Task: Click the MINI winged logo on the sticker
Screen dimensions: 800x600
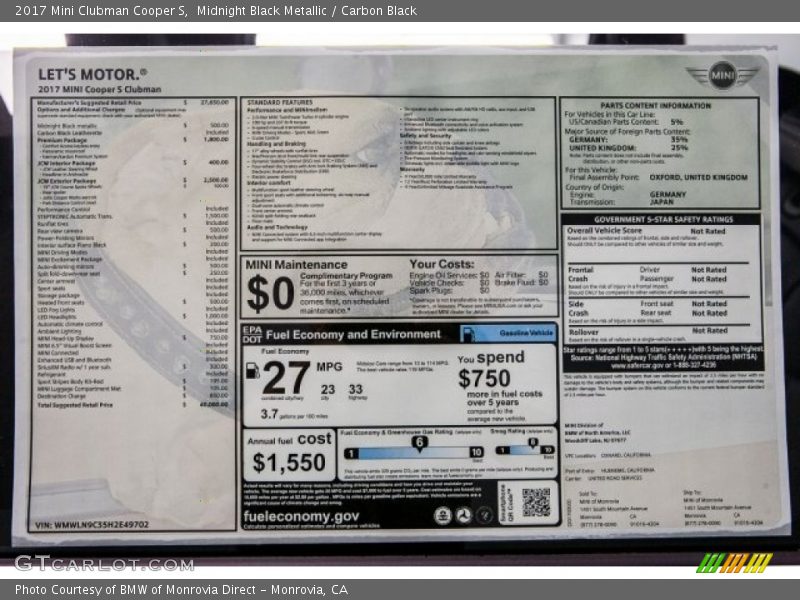Action: coord(722,76)
